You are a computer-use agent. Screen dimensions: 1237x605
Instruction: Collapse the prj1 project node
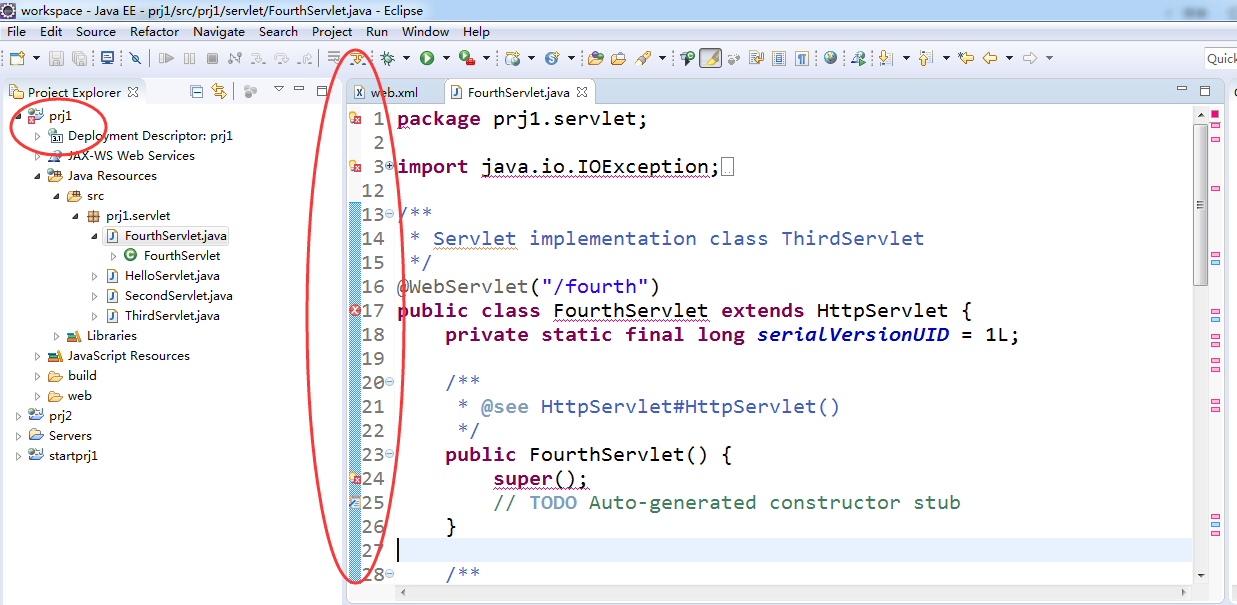(x=18, y=116)
